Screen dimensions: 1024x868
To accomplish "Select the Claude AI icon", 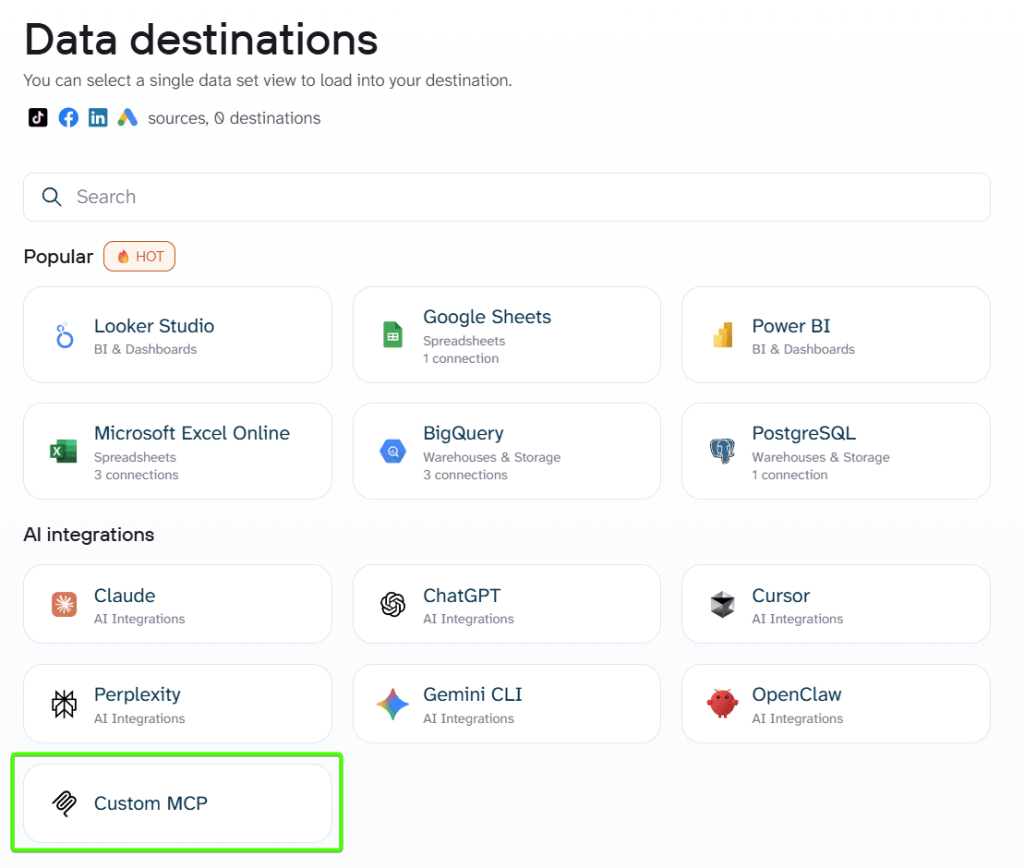I will pyautogui.click(x=63, y=604).
